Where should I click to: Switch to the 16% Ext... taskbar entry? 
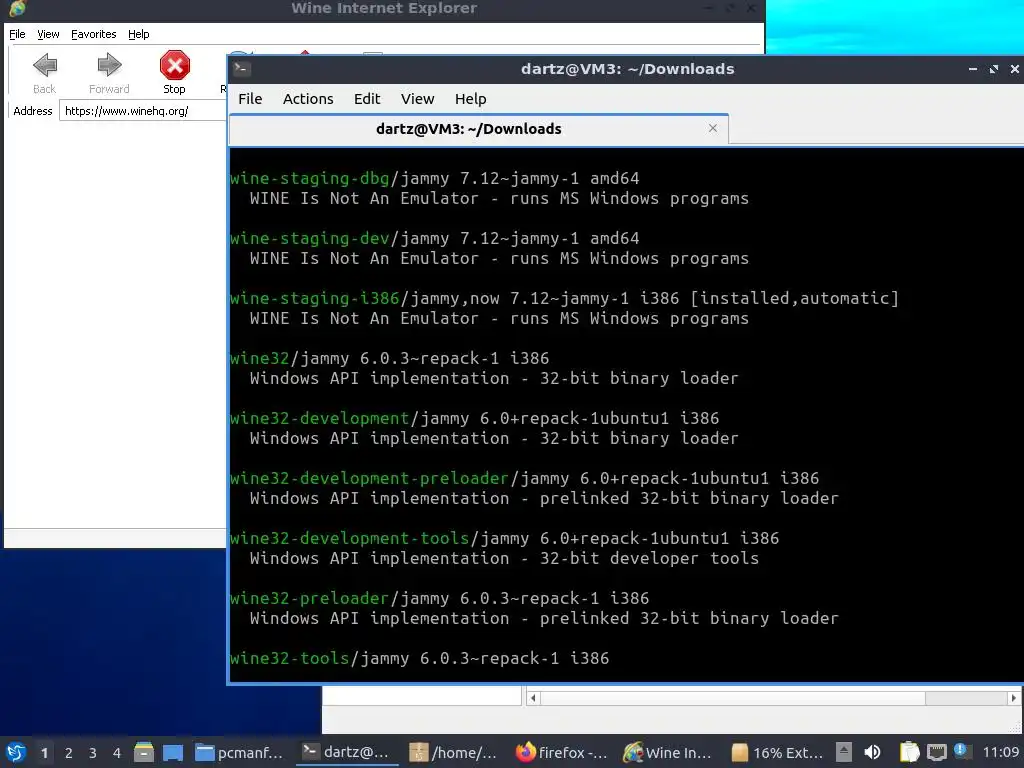click(x=777, y=752)
